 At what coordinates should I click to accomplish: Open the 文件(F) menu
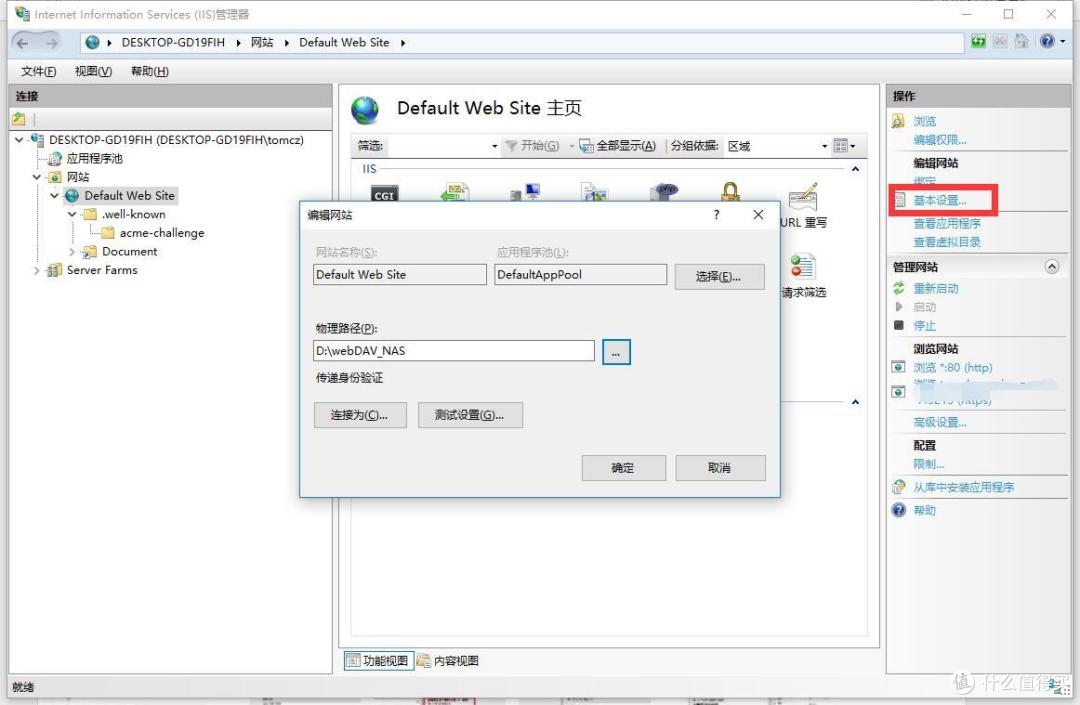38,71
